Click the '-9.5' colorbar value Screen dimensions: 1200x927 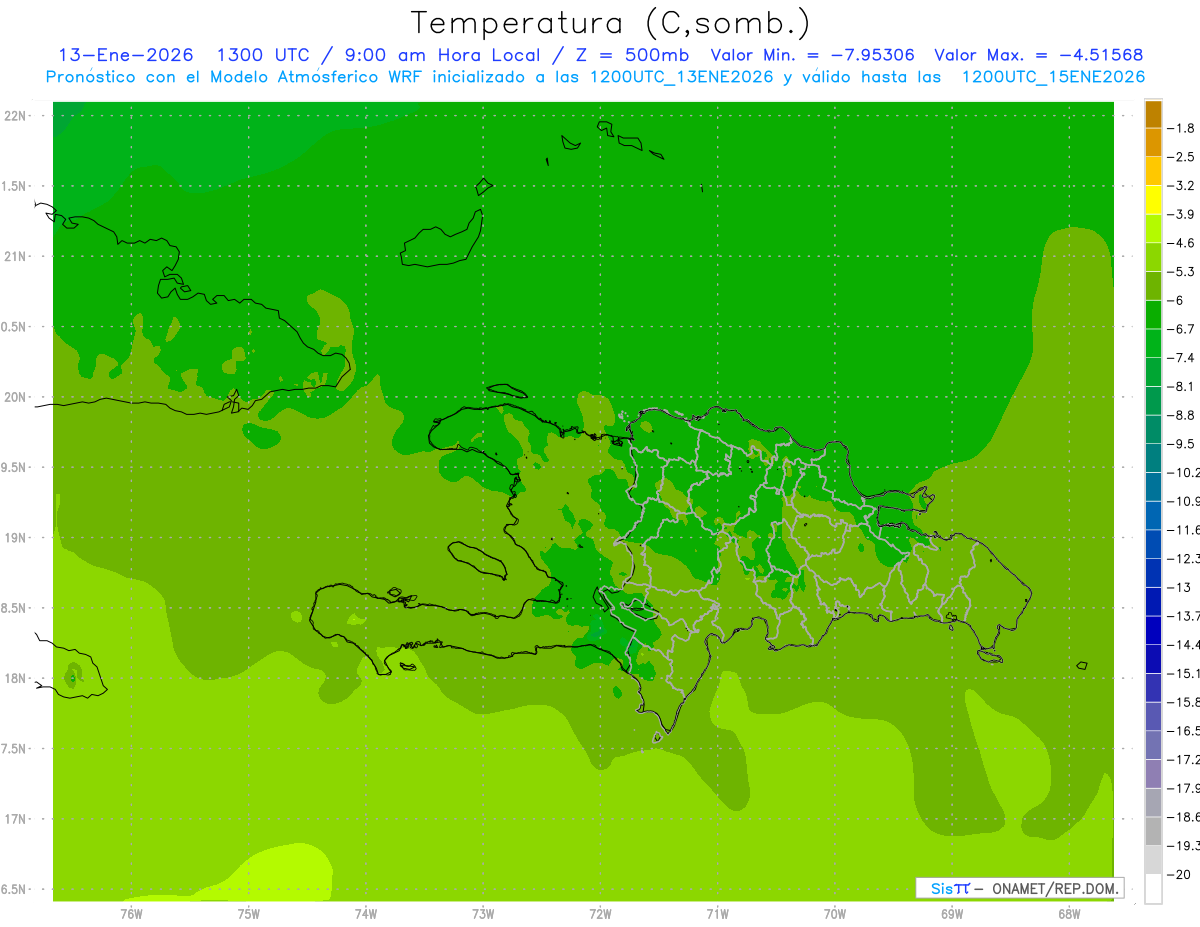(1183, 443)
